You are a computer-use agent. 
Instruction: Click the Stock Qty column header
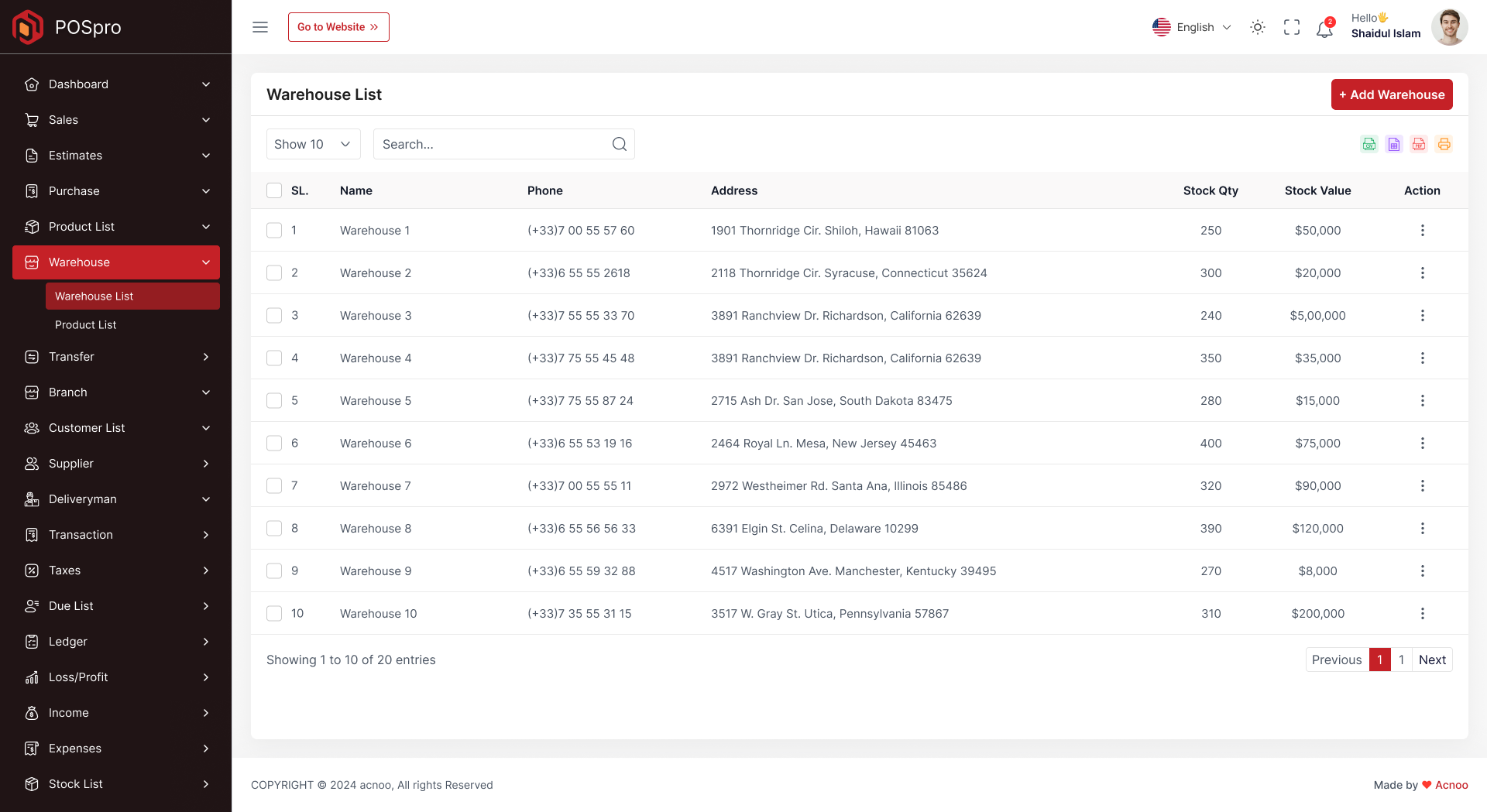1211,190
